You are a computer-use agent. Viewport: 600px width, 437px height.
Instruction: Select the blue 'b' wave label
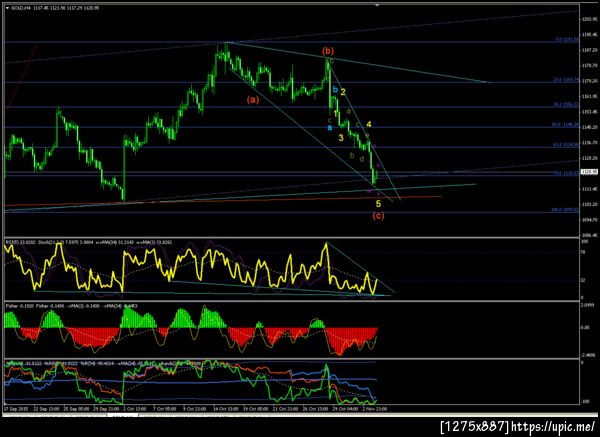coord(335,90)
